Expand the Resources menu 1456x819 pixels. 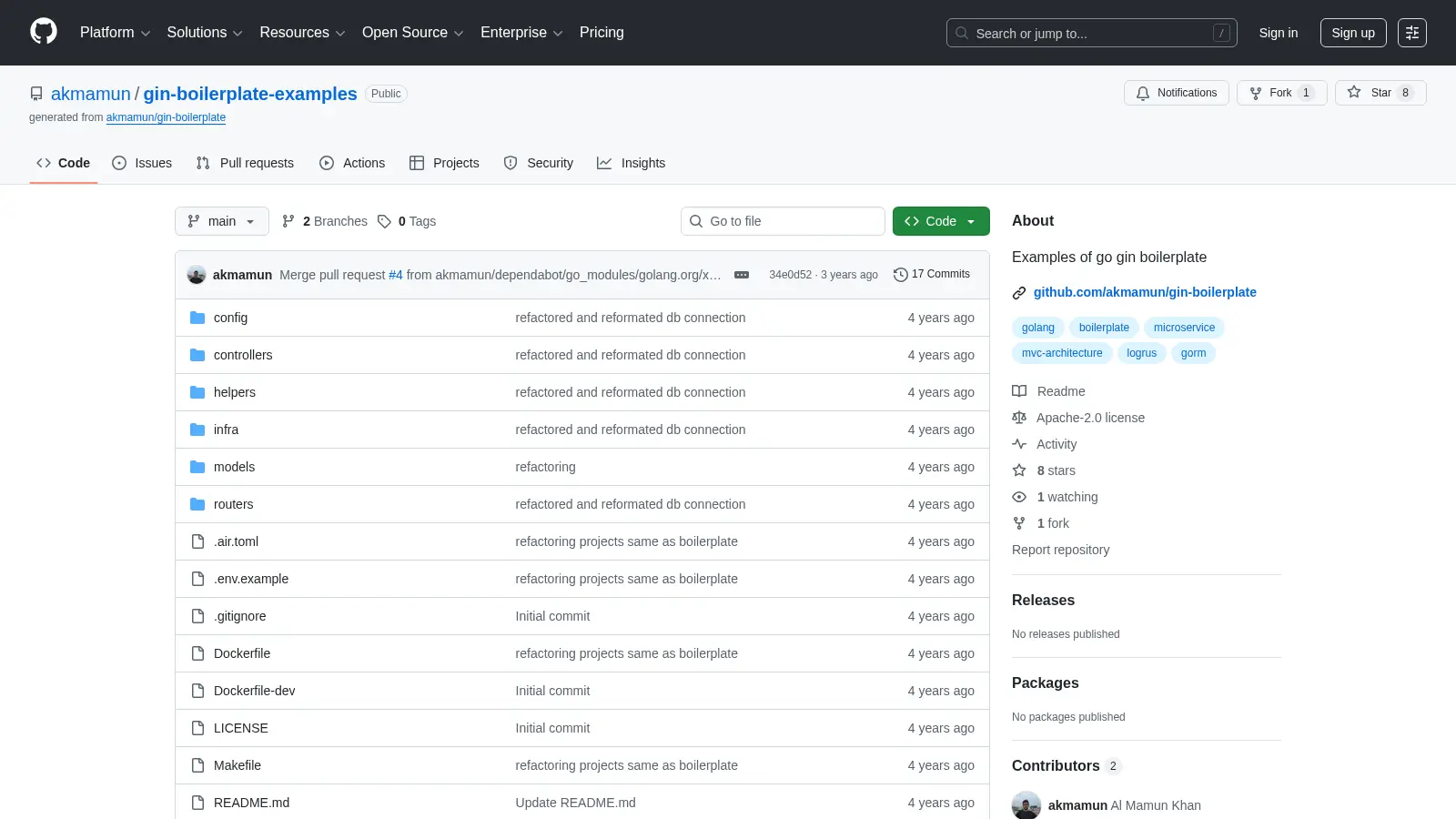(302, 33)
